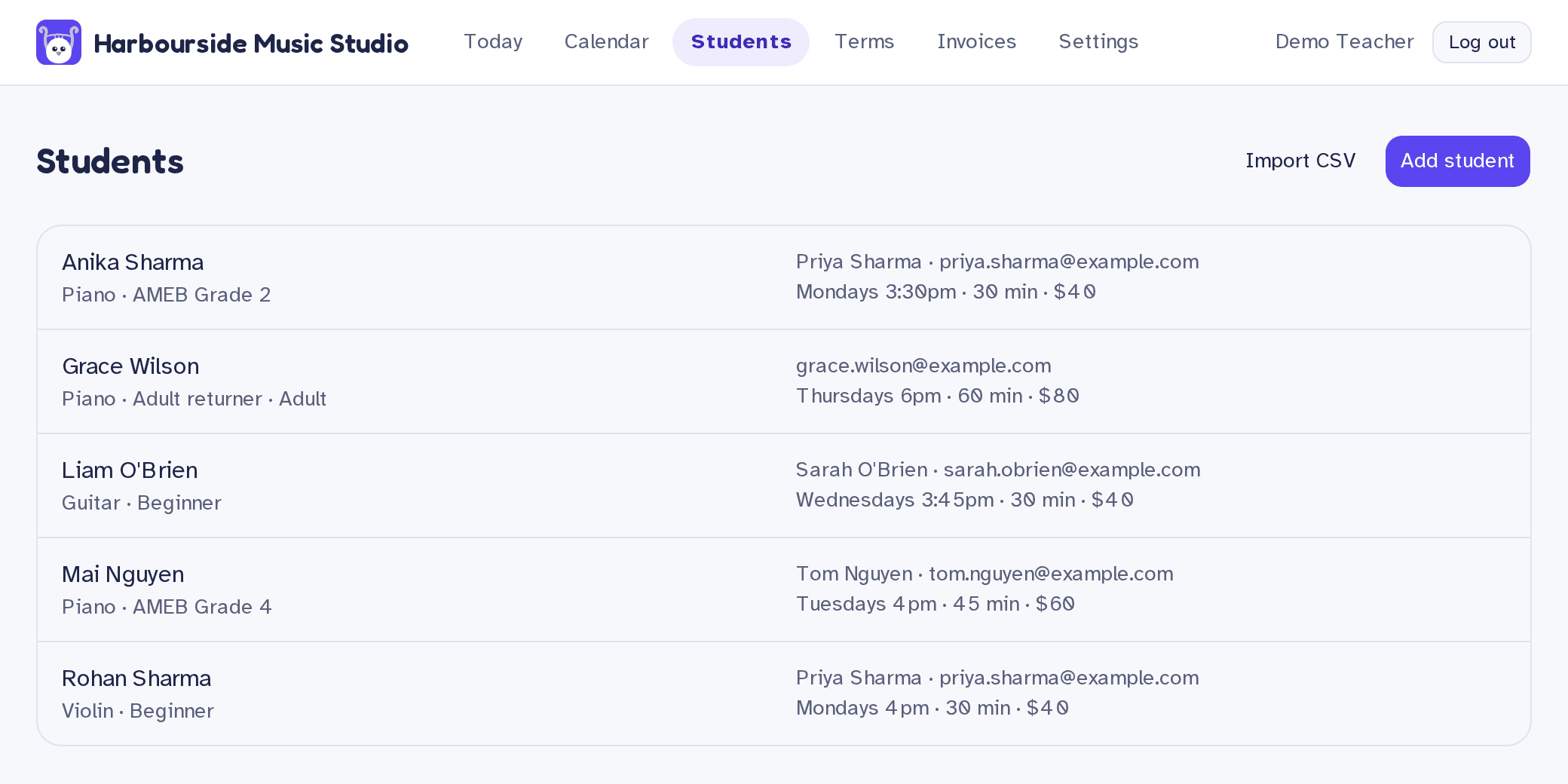The image size is (1568, 784).
Task: Click the Log out button
Action: [1481, 42]
